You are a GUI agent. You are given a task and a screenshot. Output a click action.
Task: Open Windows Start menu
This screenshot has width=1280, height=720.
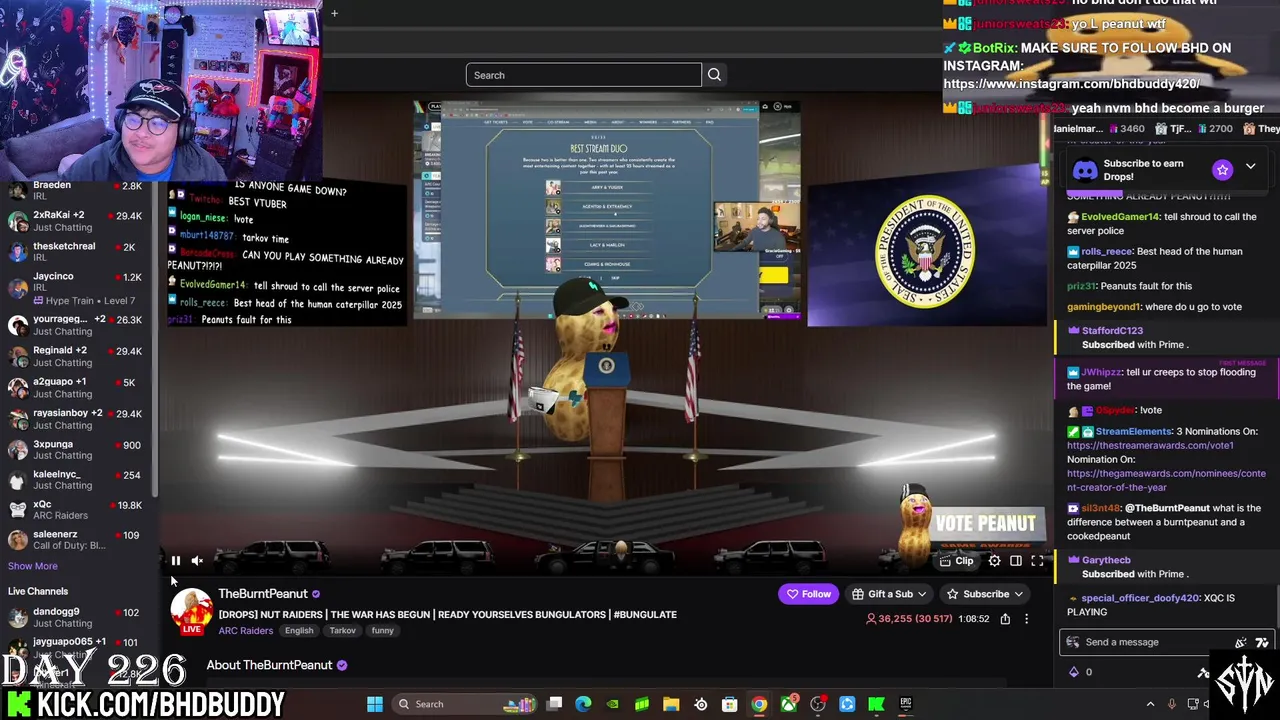click(375, 704)
